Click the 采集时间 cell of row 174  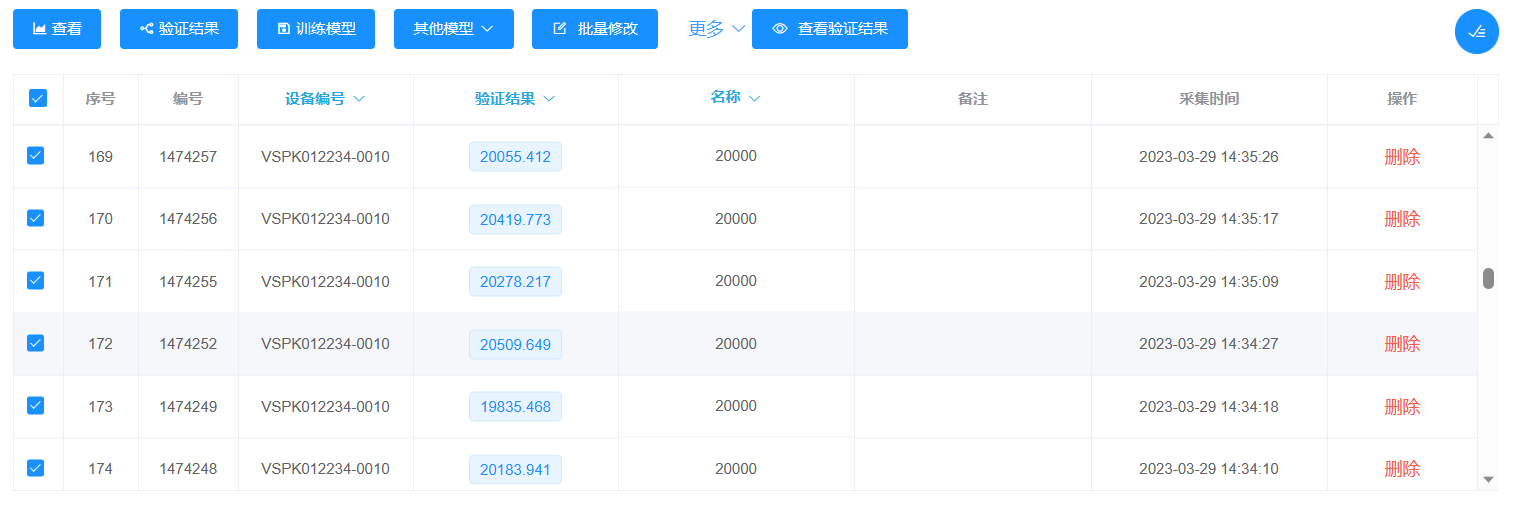(1208, 468)
